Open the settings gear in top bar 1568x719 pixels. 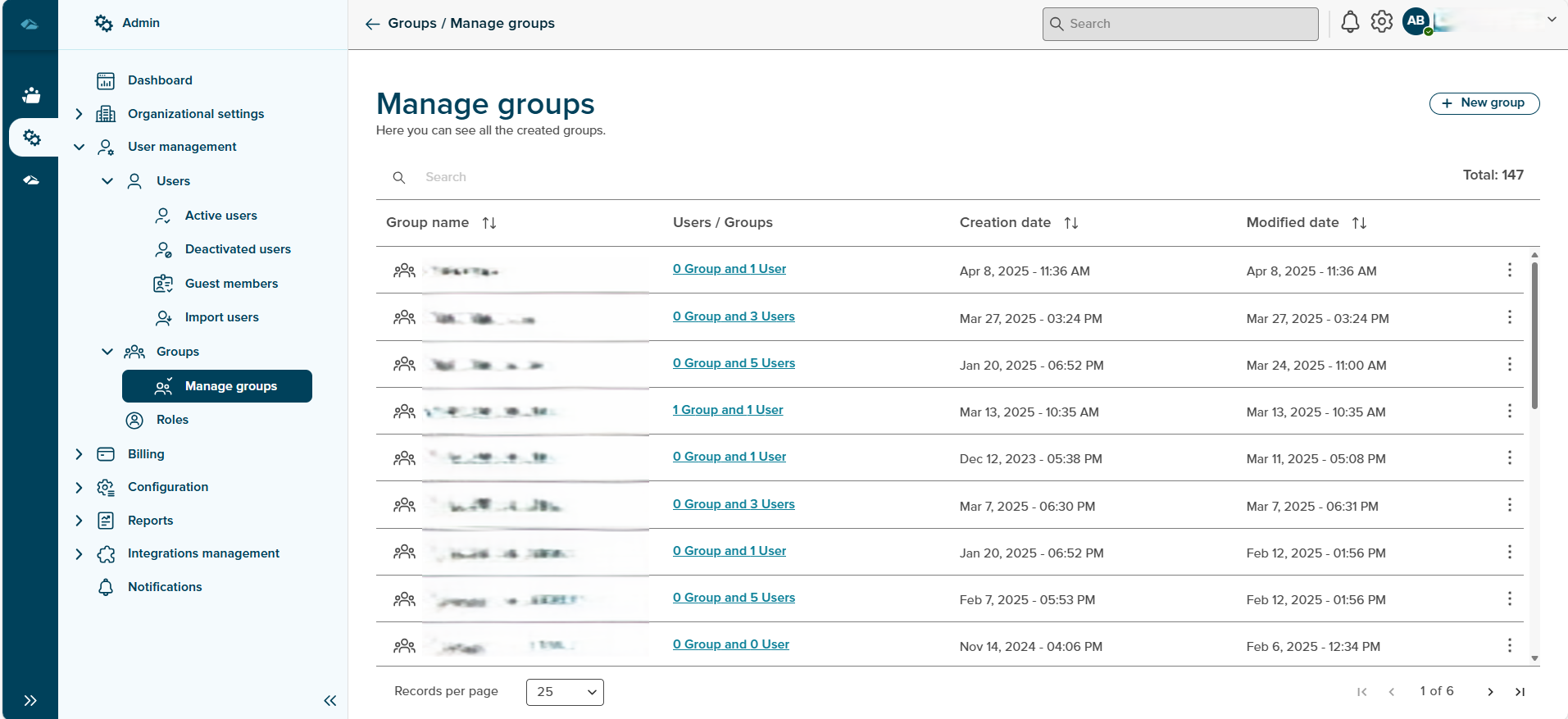tap(1382, 22)
